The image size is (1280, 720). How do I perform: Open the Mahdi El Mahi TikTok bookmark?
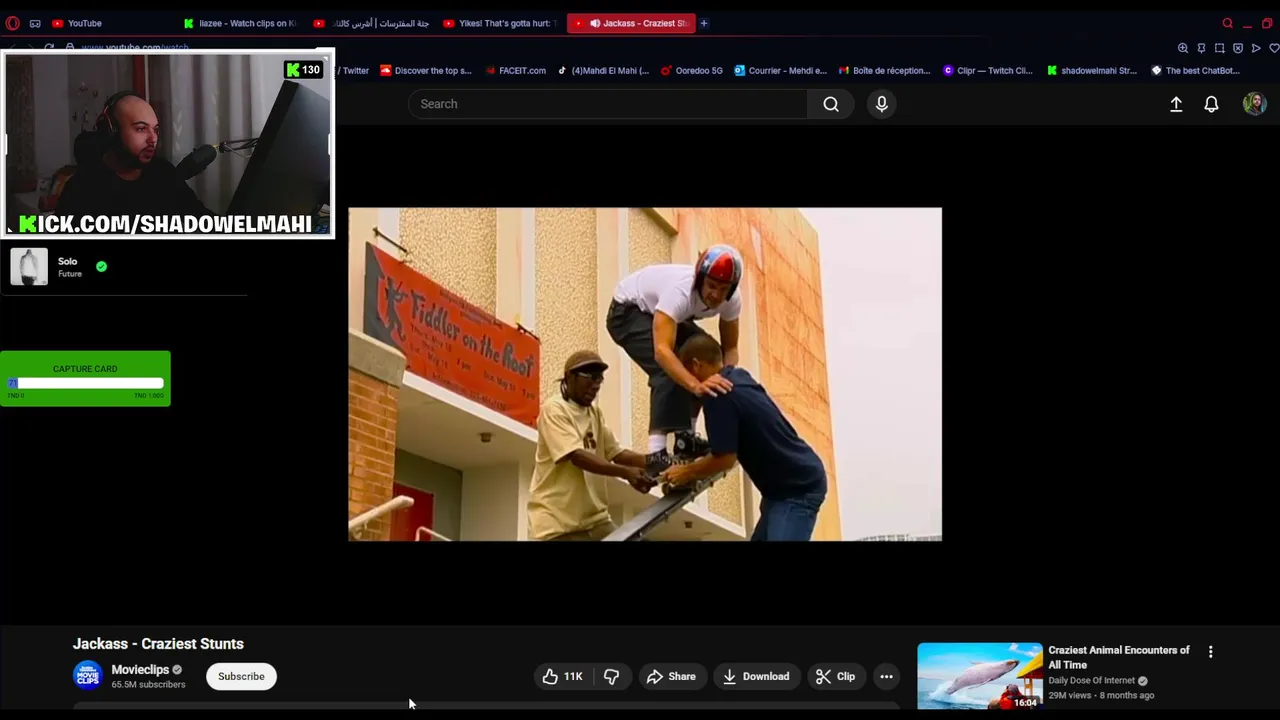click(603, 71)
